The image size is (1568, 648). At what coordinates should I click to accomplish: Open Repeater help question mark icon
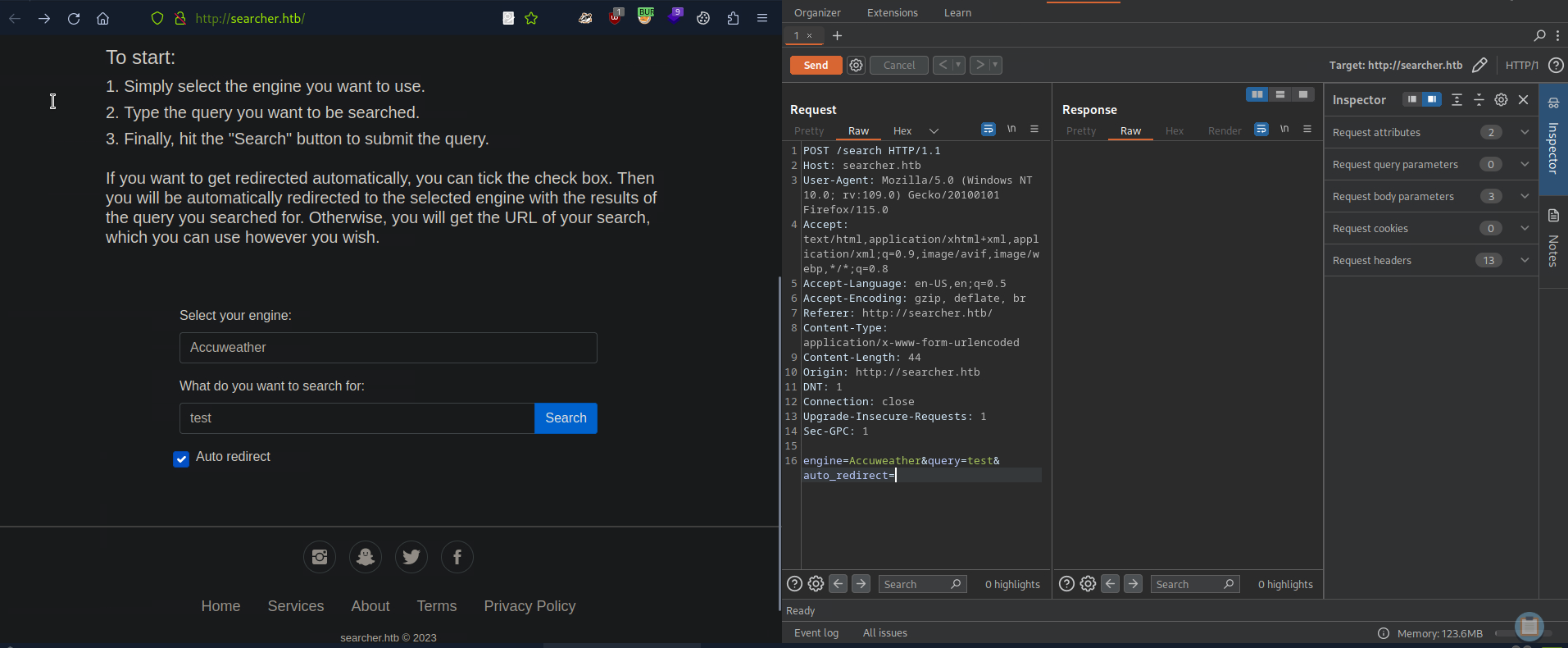tap(1556, 65)
